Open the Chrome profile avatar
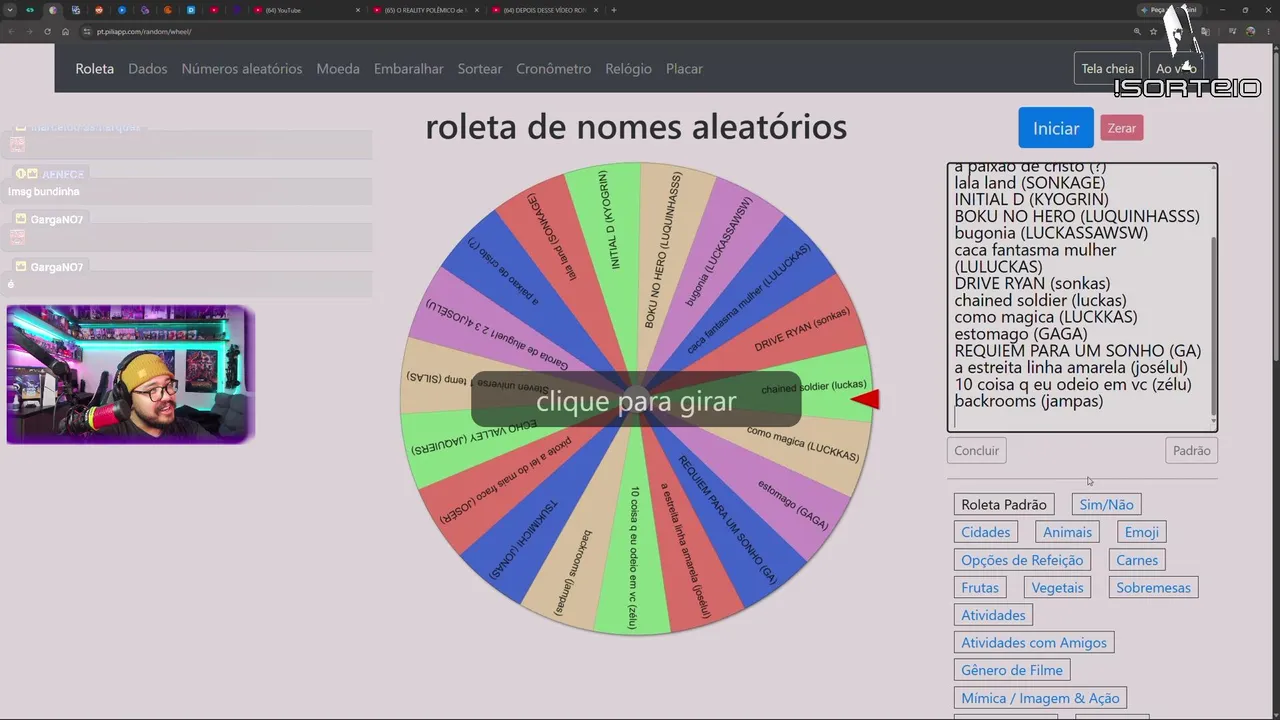Image resolution: width=1280 pixels, height=720 pixels. click(1251, 32)
